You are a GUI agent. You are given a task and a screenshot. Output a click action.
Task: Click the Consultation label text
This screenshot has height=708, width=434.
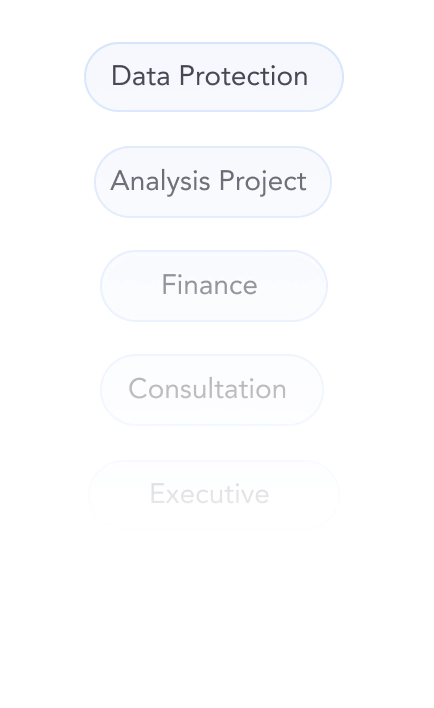pyautogui.click(x=207, y=389)
